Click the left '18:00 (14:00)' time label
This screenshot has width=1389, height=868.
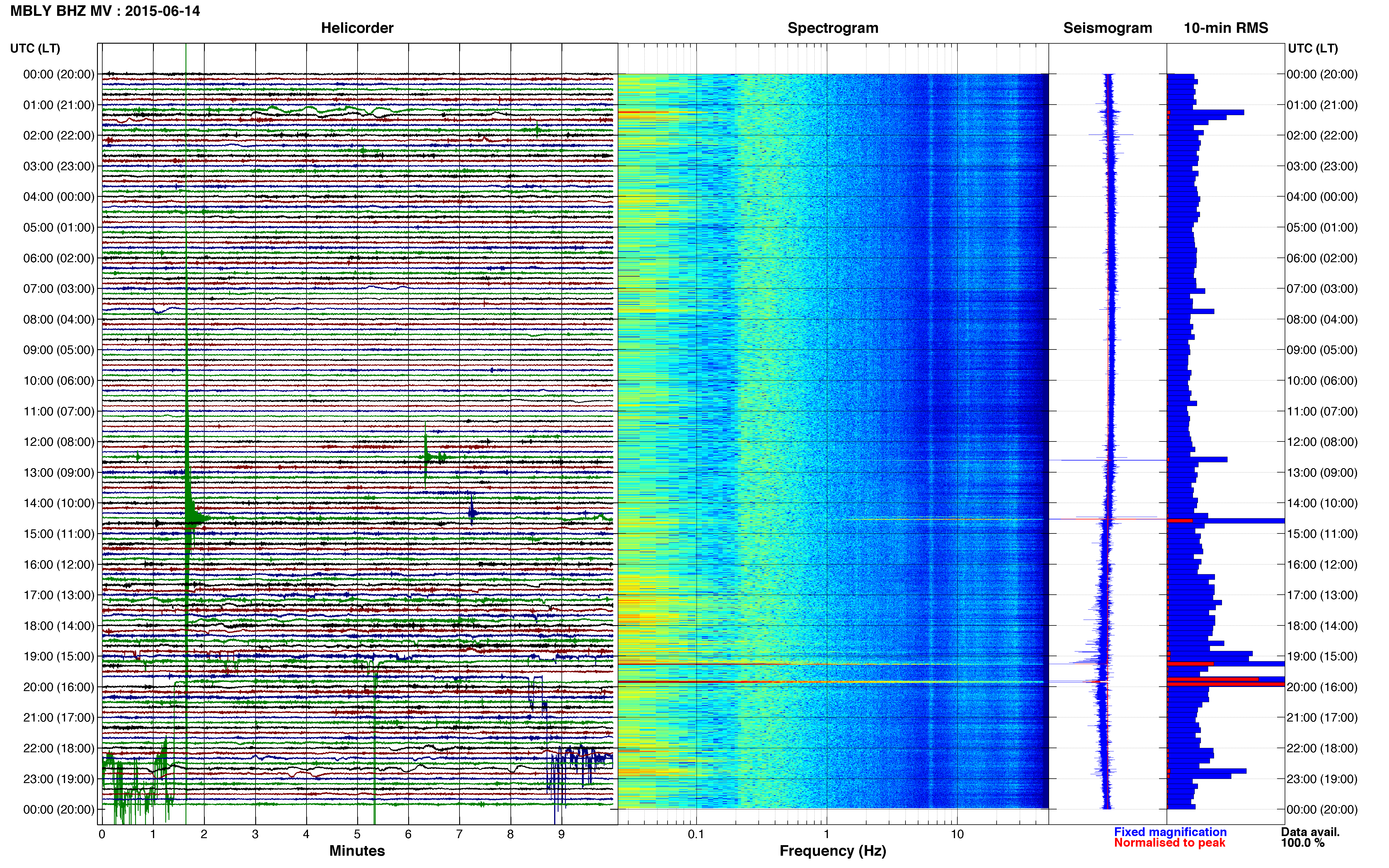point(59,626)
